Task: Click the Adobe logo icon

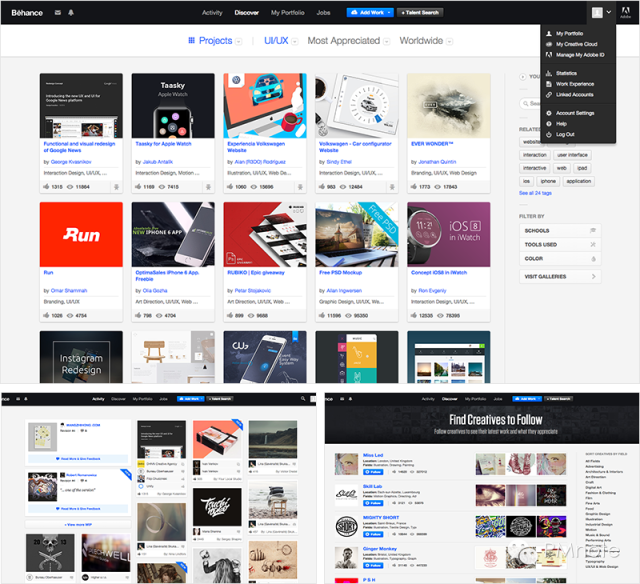Action: pyautogui.click(x=625, y=13)
